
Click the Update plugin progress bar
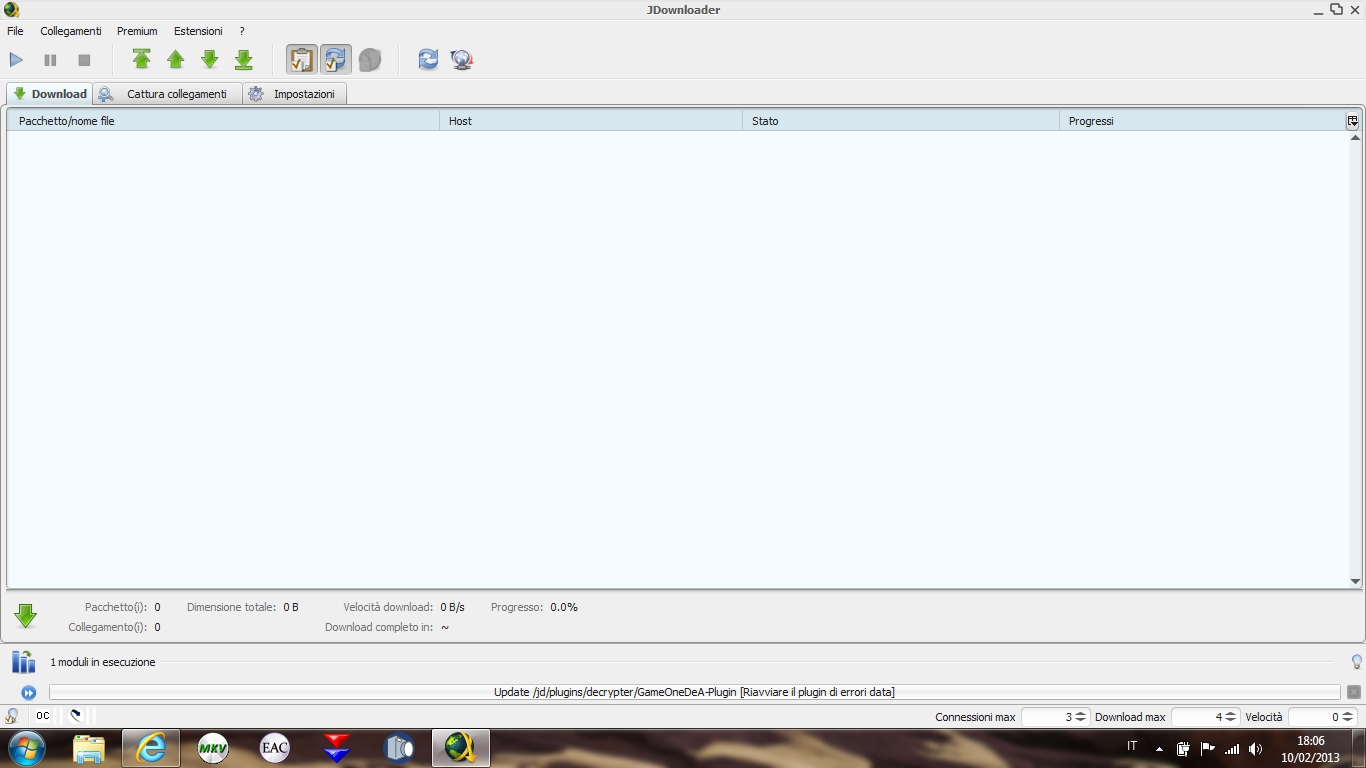click(x=695, y=692)
